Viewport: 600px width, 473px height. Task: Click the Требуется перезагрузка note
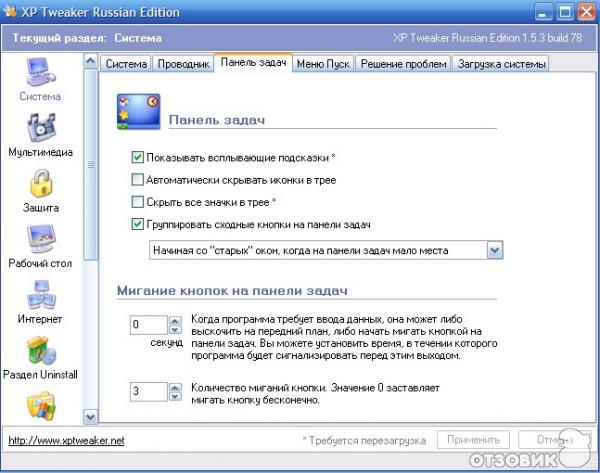pyautogui.click(x=364, y=440)
